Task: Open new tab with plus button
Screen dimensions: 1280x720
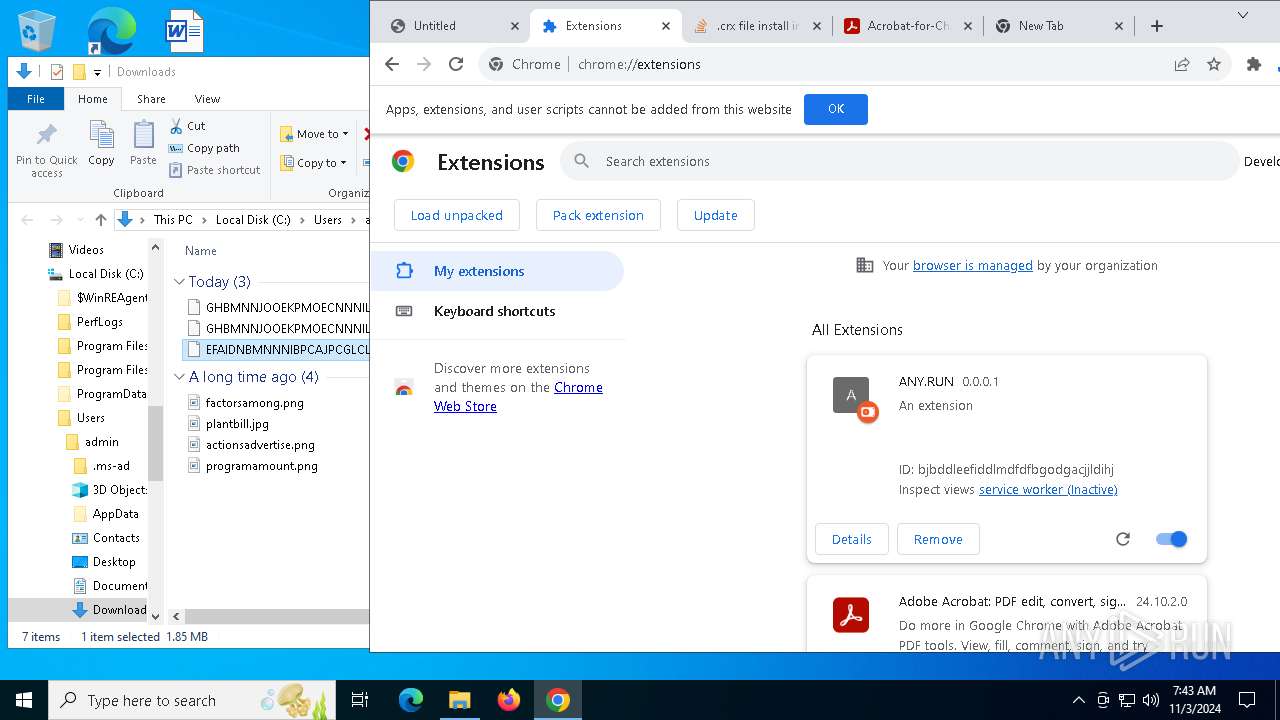Action: point(1157,26)
